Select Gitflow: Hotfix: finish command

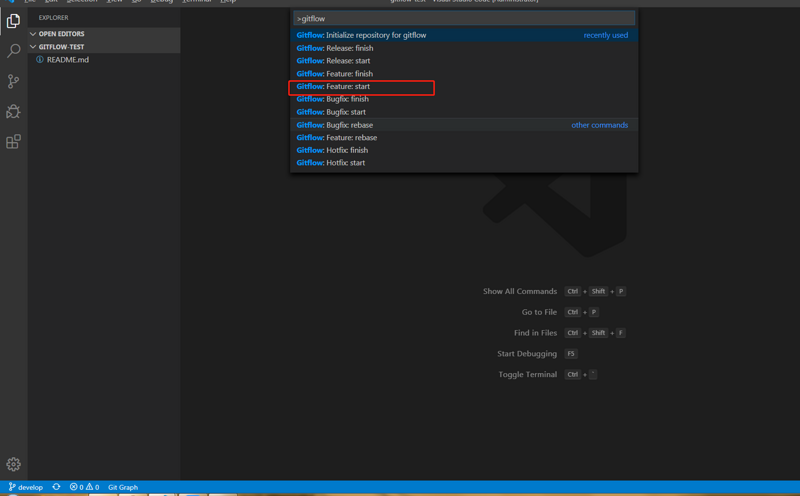pyautogui.click(x=464, y=150)
